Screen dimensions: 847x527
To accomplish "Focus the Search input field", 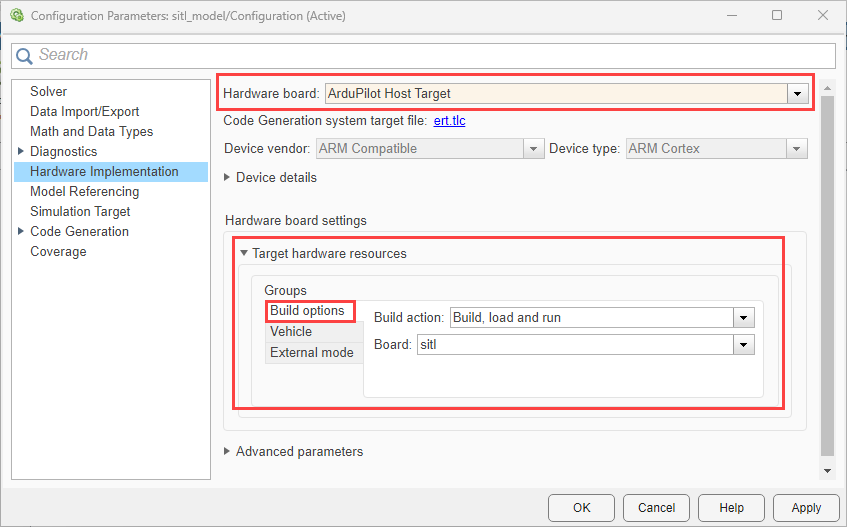I will pos(424,55).
